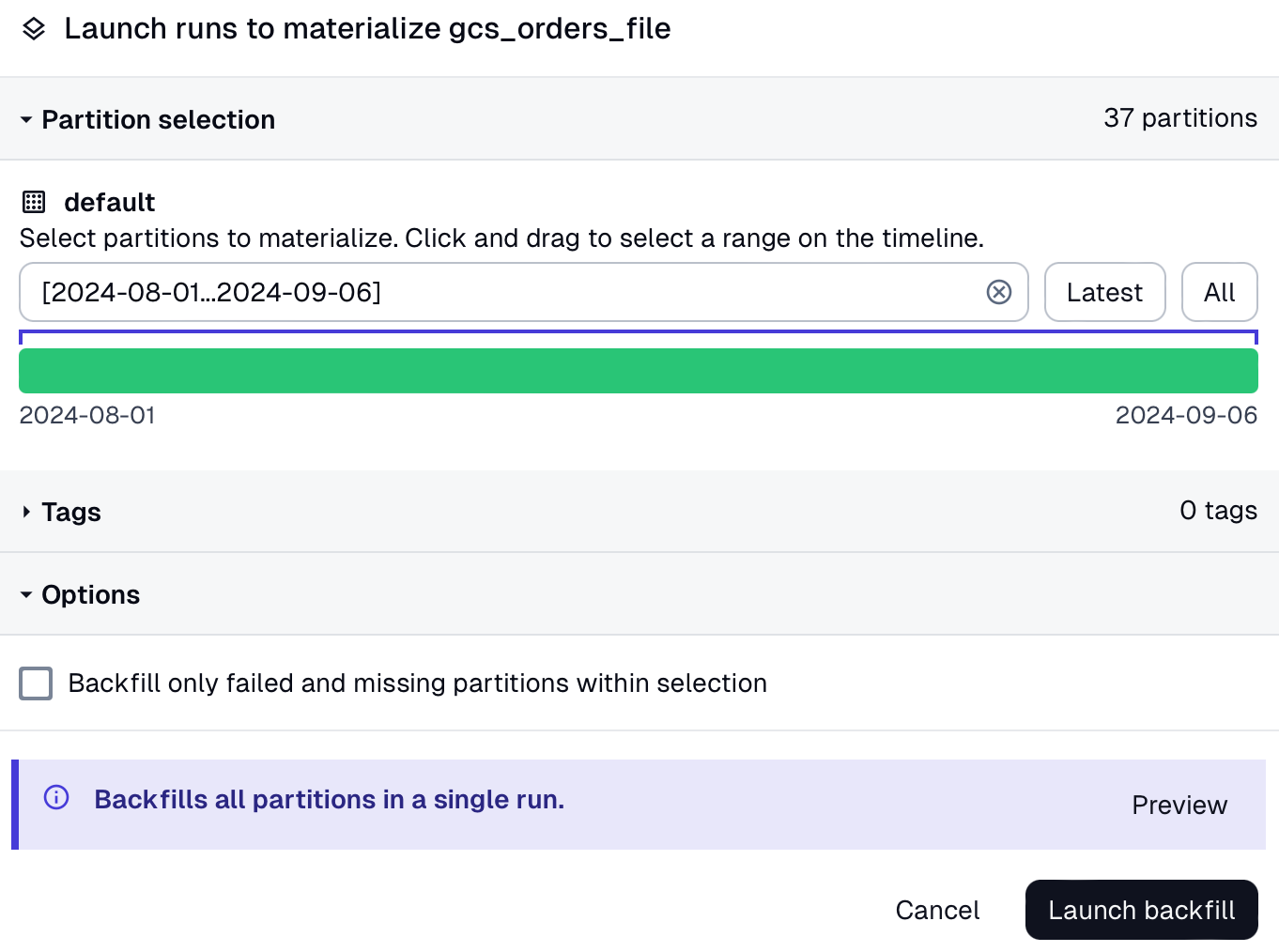Click the Latest partition button
This screenshot has height=952, width=1279.
(1104, 292)
